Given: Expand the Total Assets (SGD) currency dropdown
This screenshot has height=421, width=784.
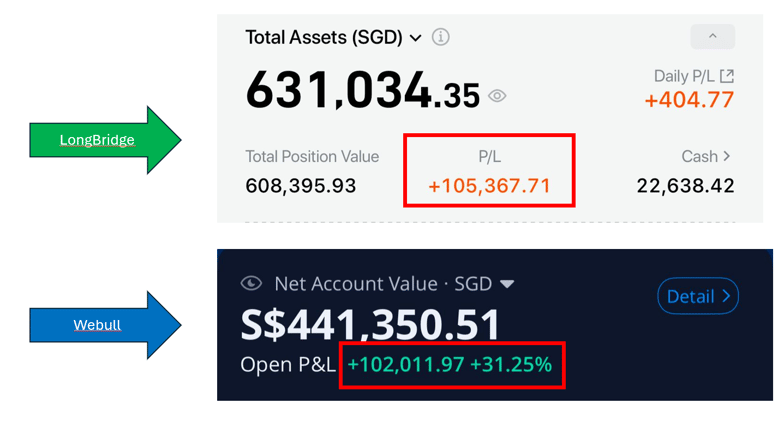Looking at the screenshot, I should [415, 38].
